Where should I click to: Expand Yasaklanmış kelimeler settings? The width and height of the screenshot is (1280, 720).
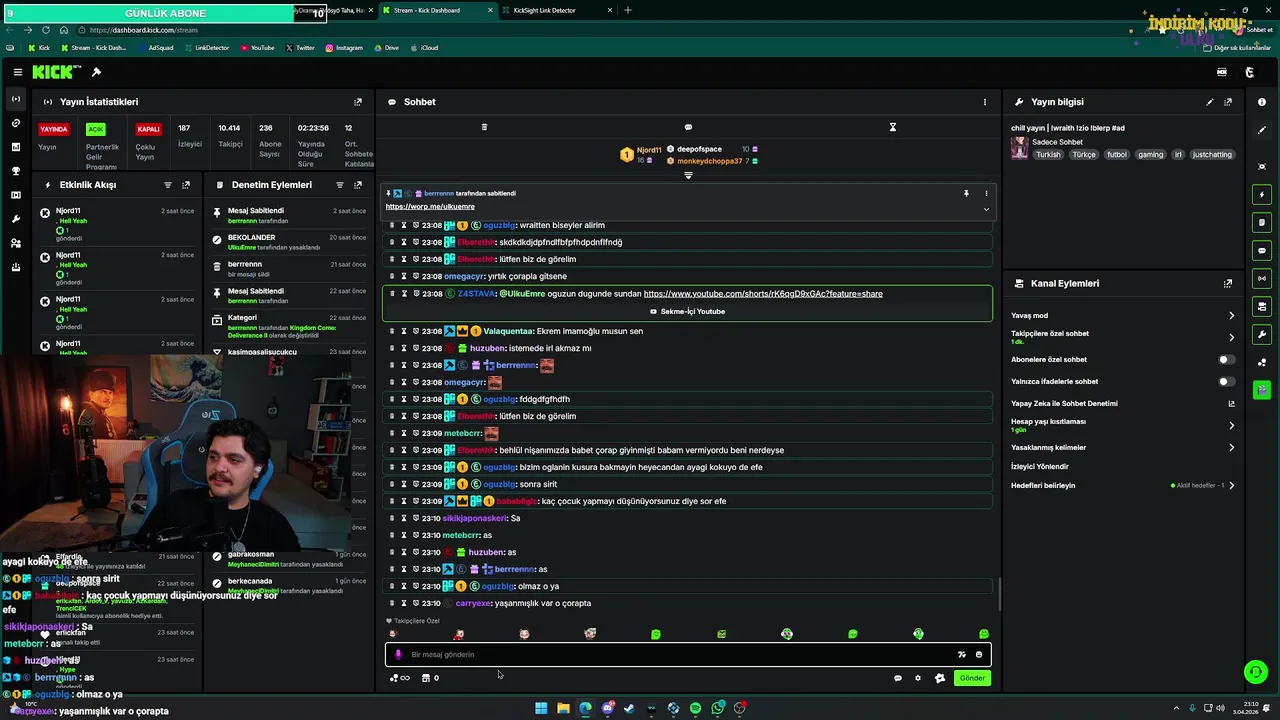tap(1231, 447)
